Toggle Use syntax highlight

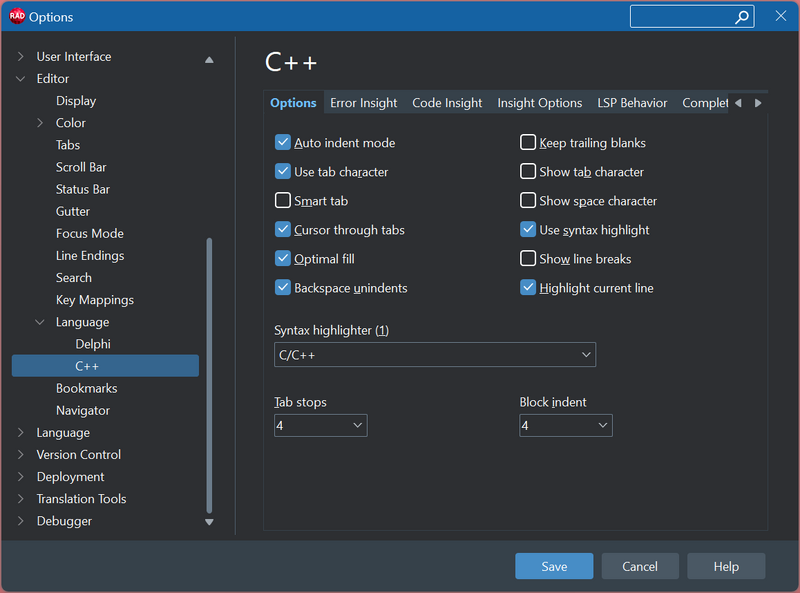(528, 230)
